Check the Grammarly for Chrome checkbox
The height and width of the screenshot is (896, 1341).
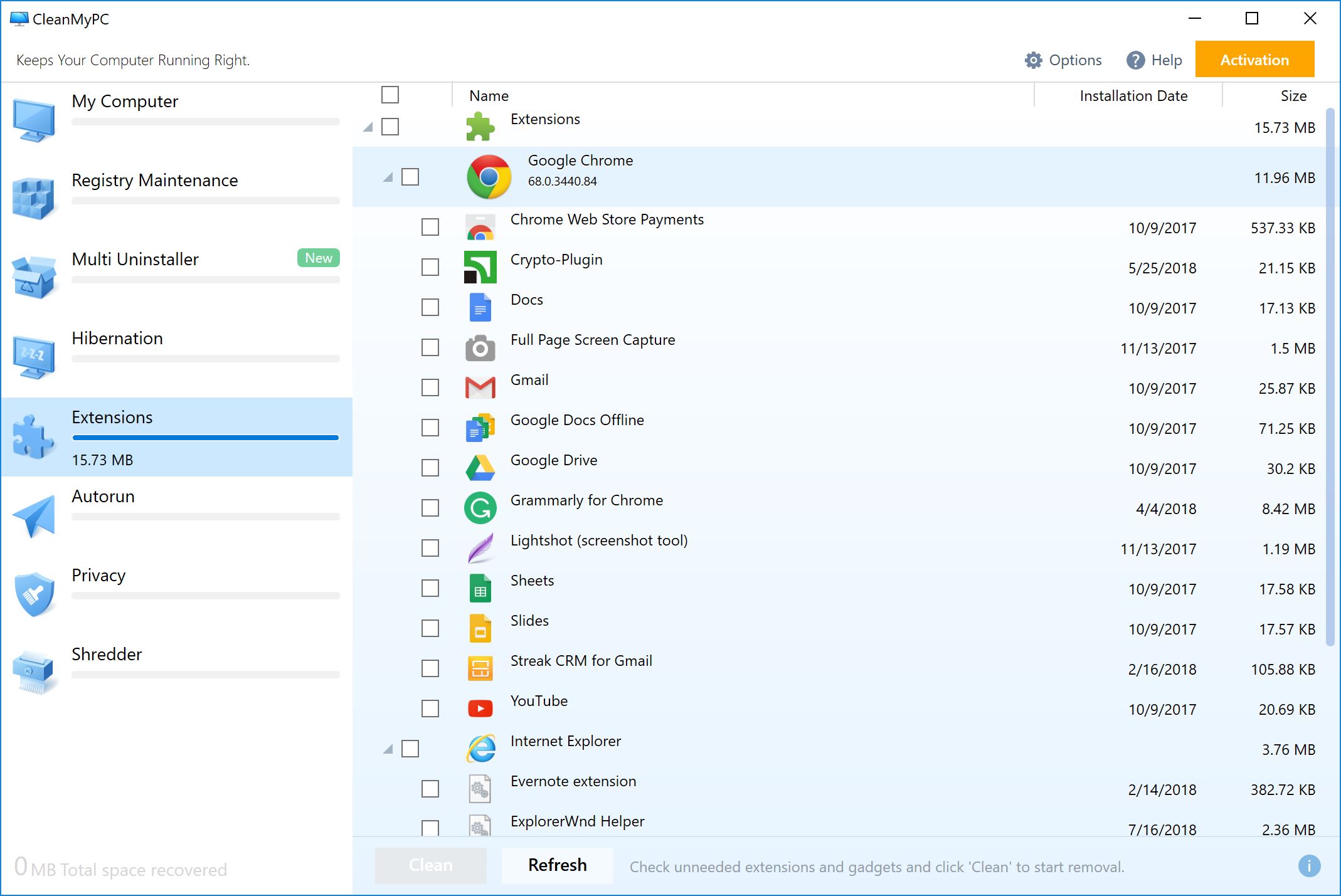430,508
